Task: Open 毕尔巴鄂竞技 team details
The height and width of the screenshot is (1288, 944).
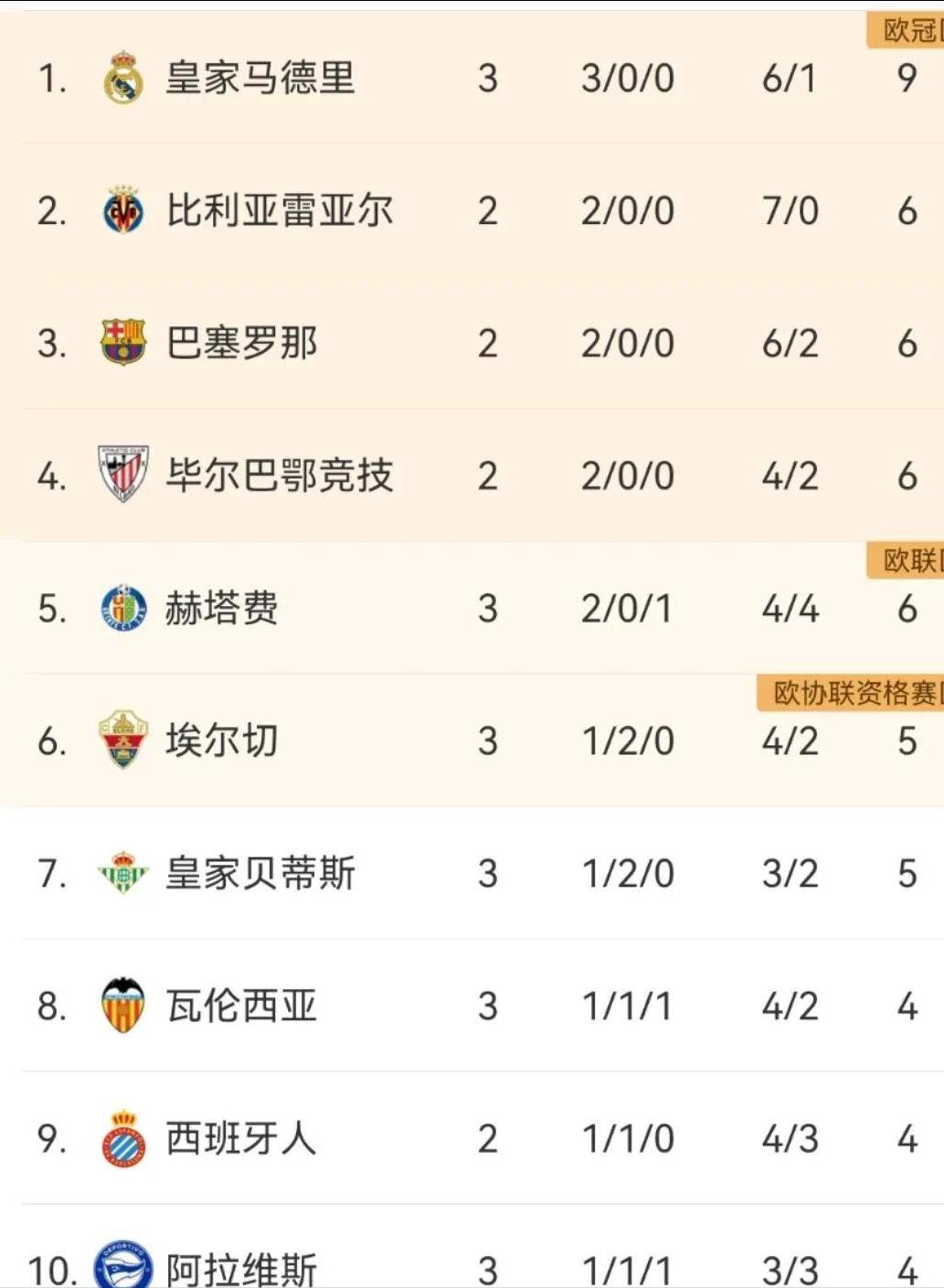Action: [x=279, y=475]
